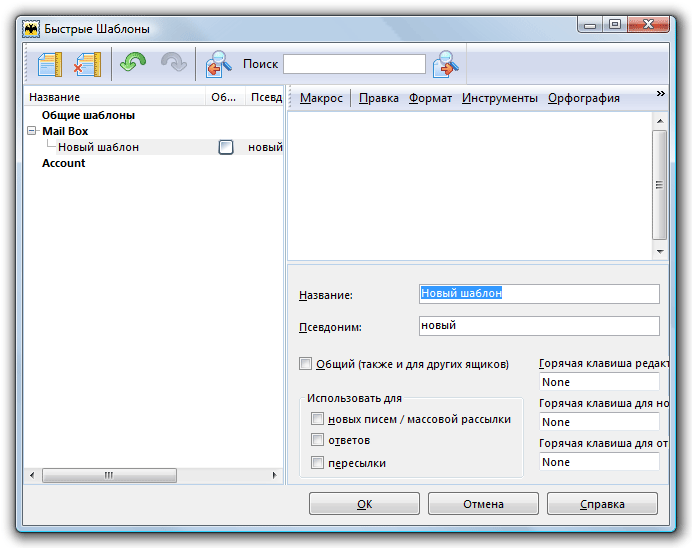Click the green undo arrow
Viewport: 692px width, 548px height.
coord(133,62)
